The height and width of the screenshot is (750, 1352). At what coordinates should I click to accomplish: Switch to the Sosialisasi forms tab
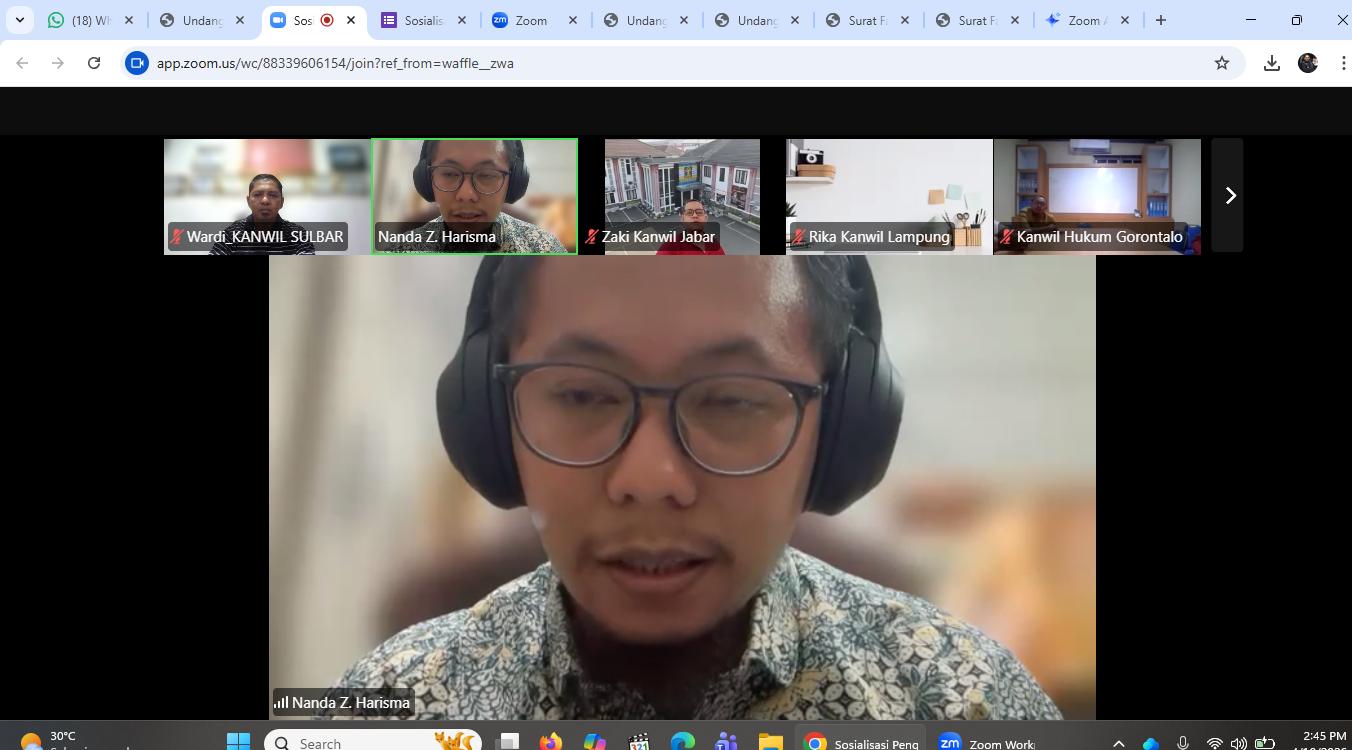pos(420,20)
